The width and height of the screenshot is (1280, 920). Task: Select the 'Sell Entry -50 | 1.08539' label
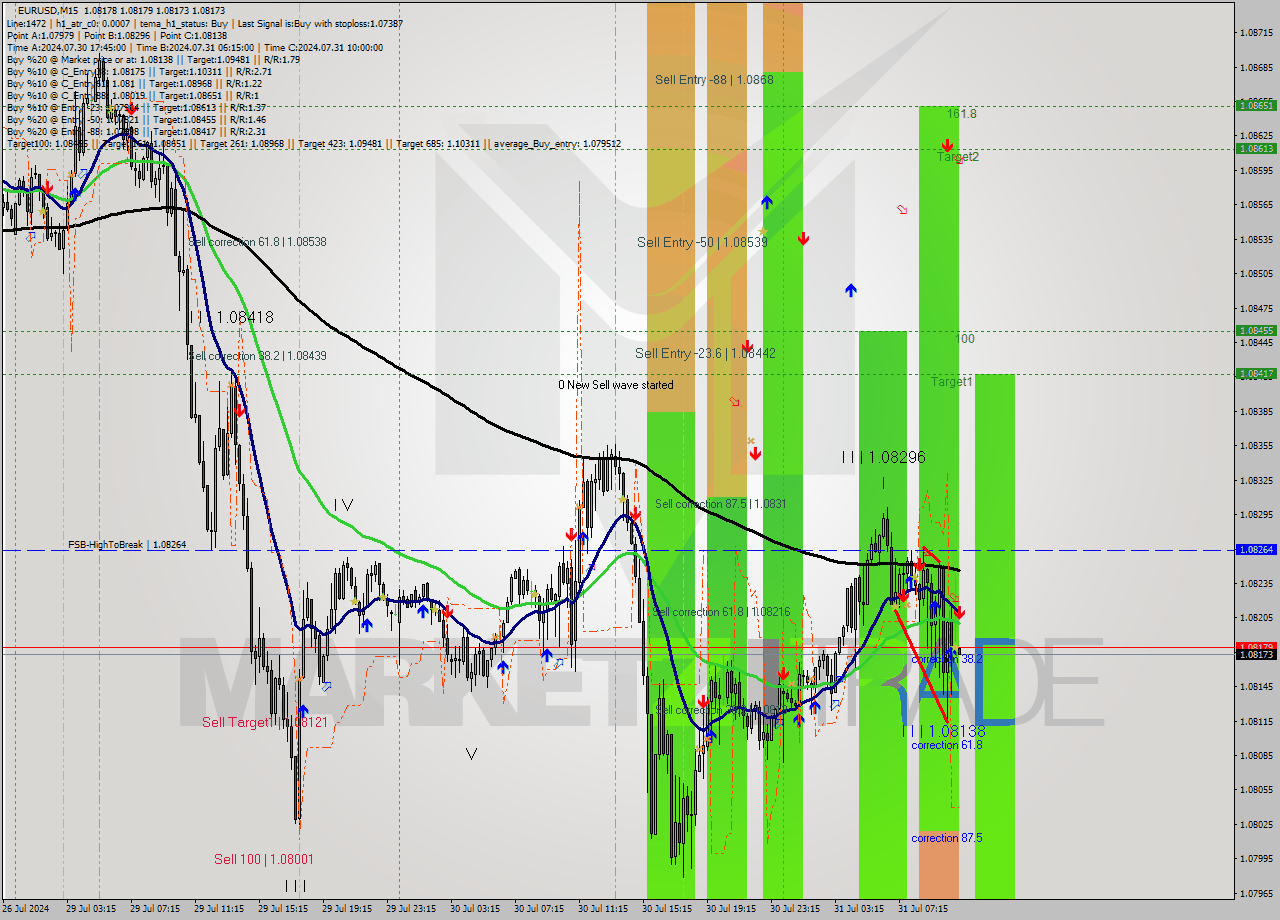click(x=702, y=242)
